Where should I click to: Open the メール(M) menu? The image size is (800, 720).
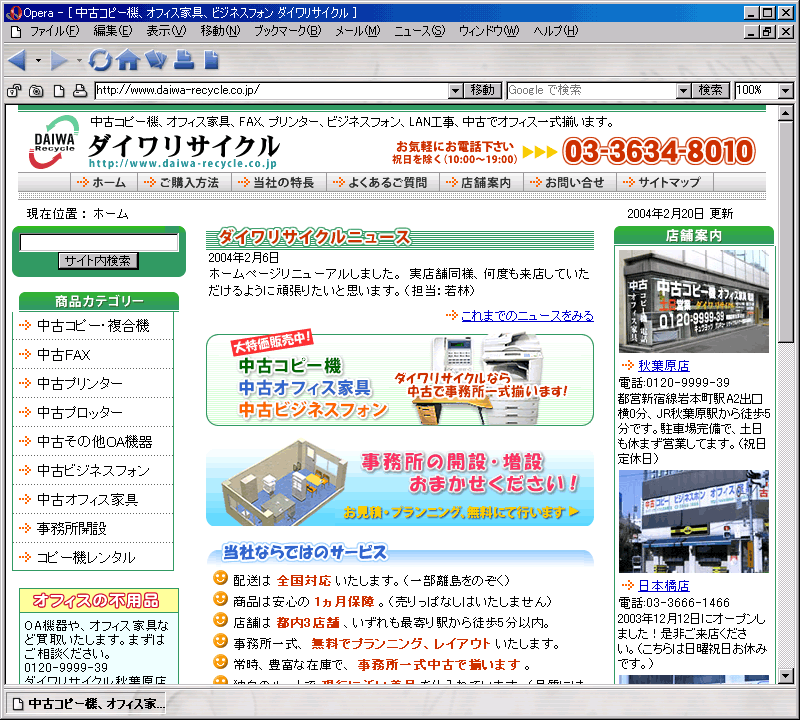point(358,32)
